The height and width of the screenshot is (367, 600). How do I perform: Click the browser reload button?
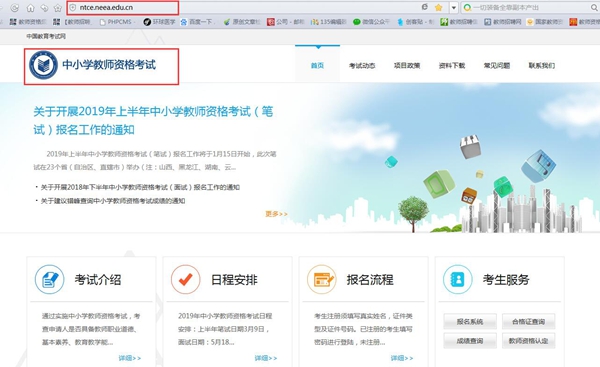[x=15, y=7]
